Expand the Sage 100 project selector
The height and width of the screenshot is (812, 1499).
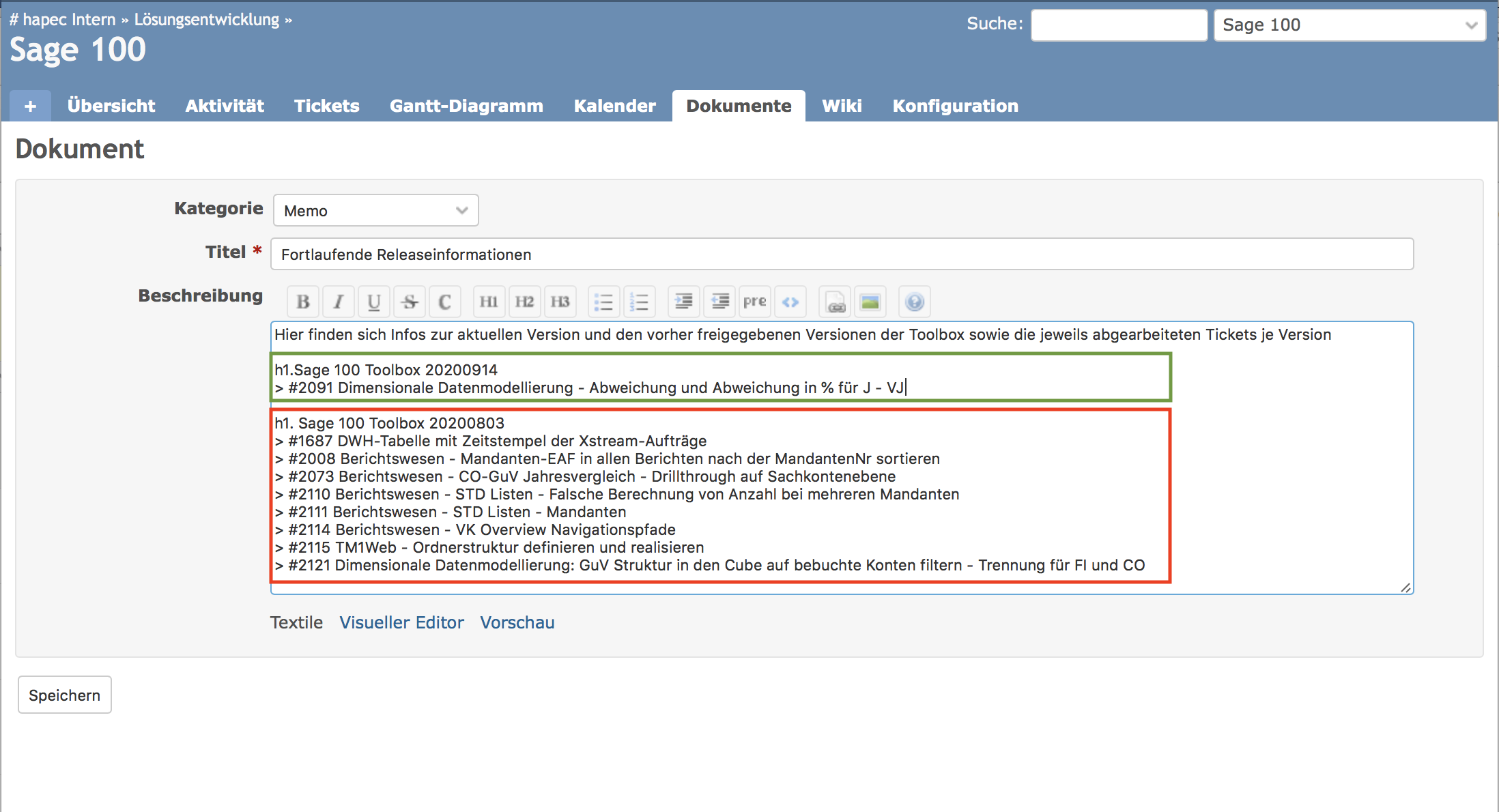click(1349, 25)
